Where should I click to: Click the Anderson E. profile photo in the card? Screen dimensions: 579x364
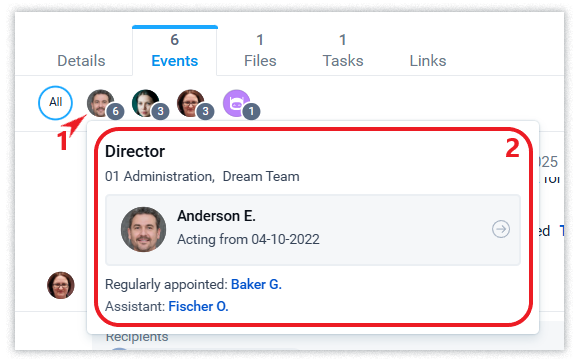143,229
